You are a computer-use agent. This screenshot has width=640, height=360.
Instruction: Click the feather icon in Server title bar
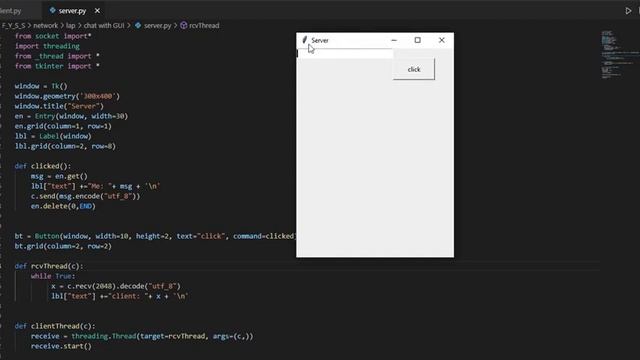click(304, 40)
